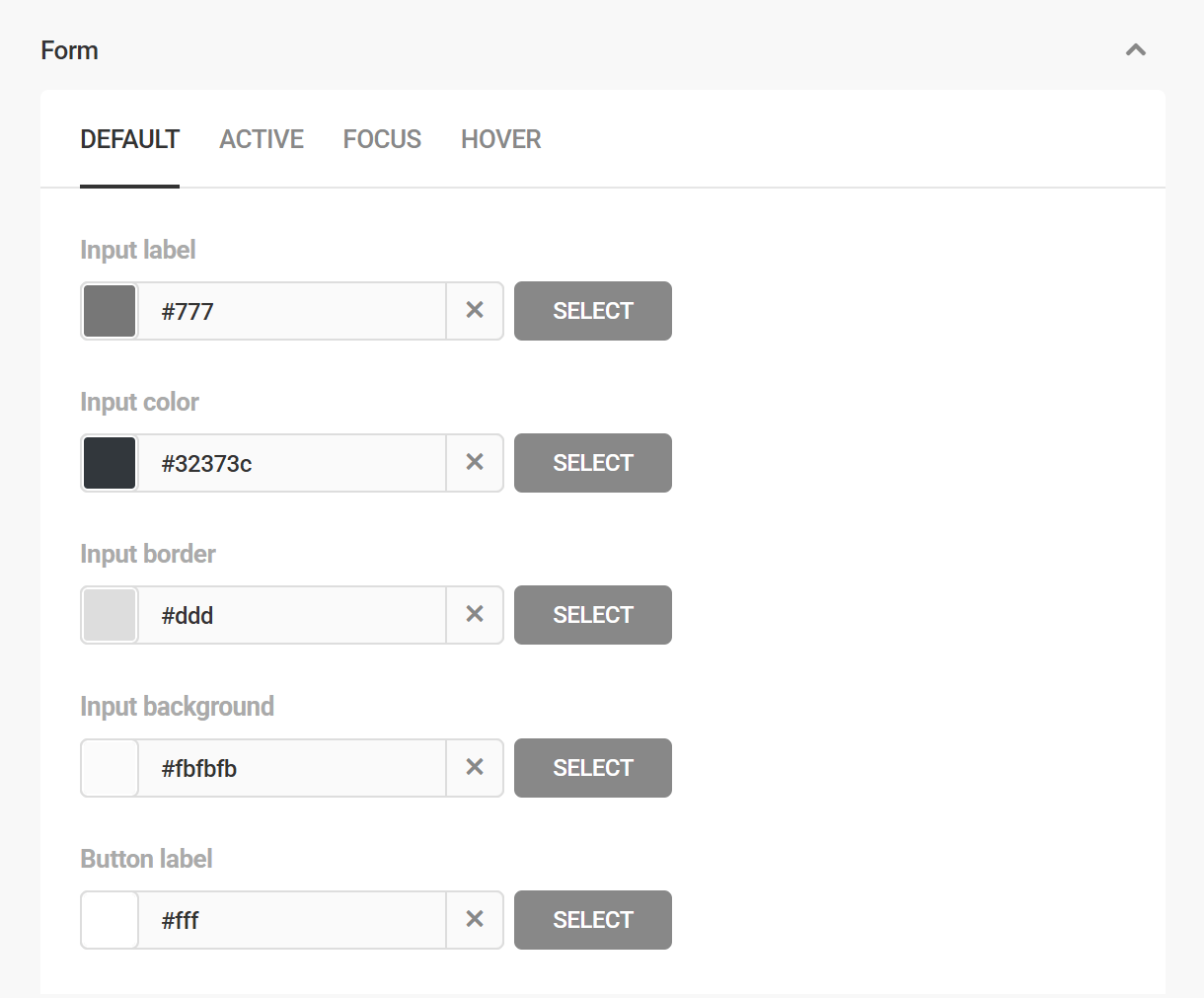This screenshot has height=998, width=1204.
Task: Click the light #ddd color swatch
Action: tap(110, 615)
